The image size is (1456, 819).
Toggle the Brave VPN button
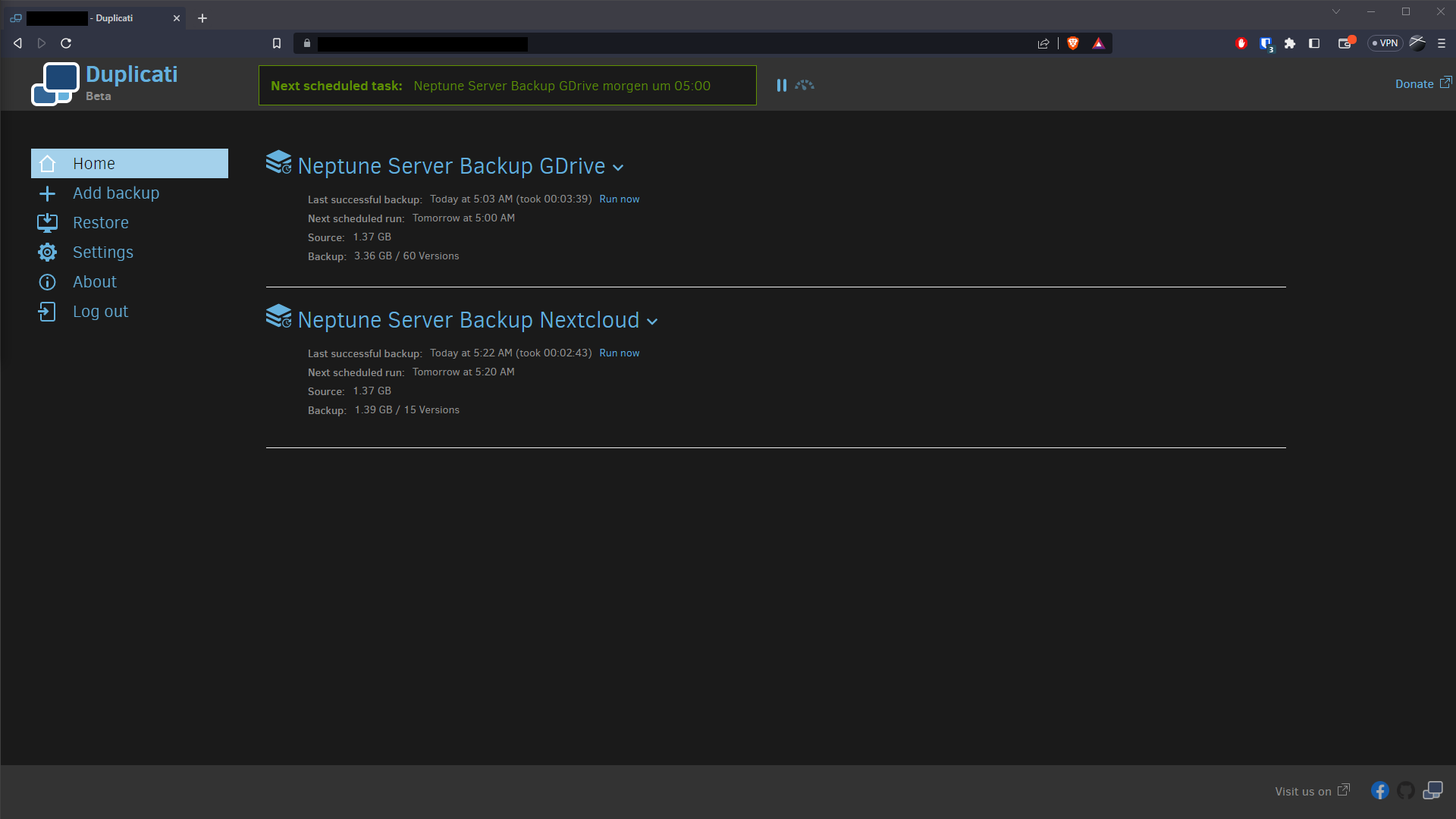click(x=1385, y=43)
